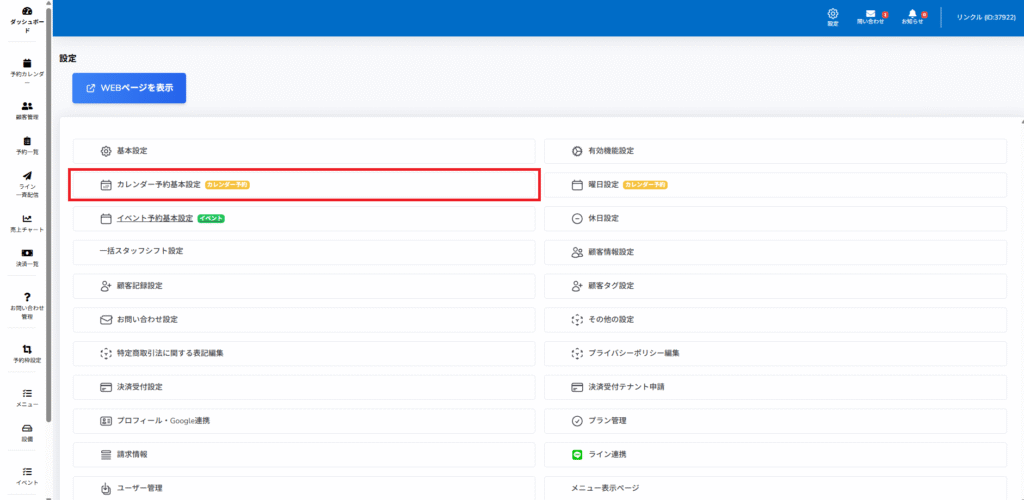Open 問い合わせ envelope icon in header
The height and width of the screenshot is (500, 1024).
[x=870, y=14]
